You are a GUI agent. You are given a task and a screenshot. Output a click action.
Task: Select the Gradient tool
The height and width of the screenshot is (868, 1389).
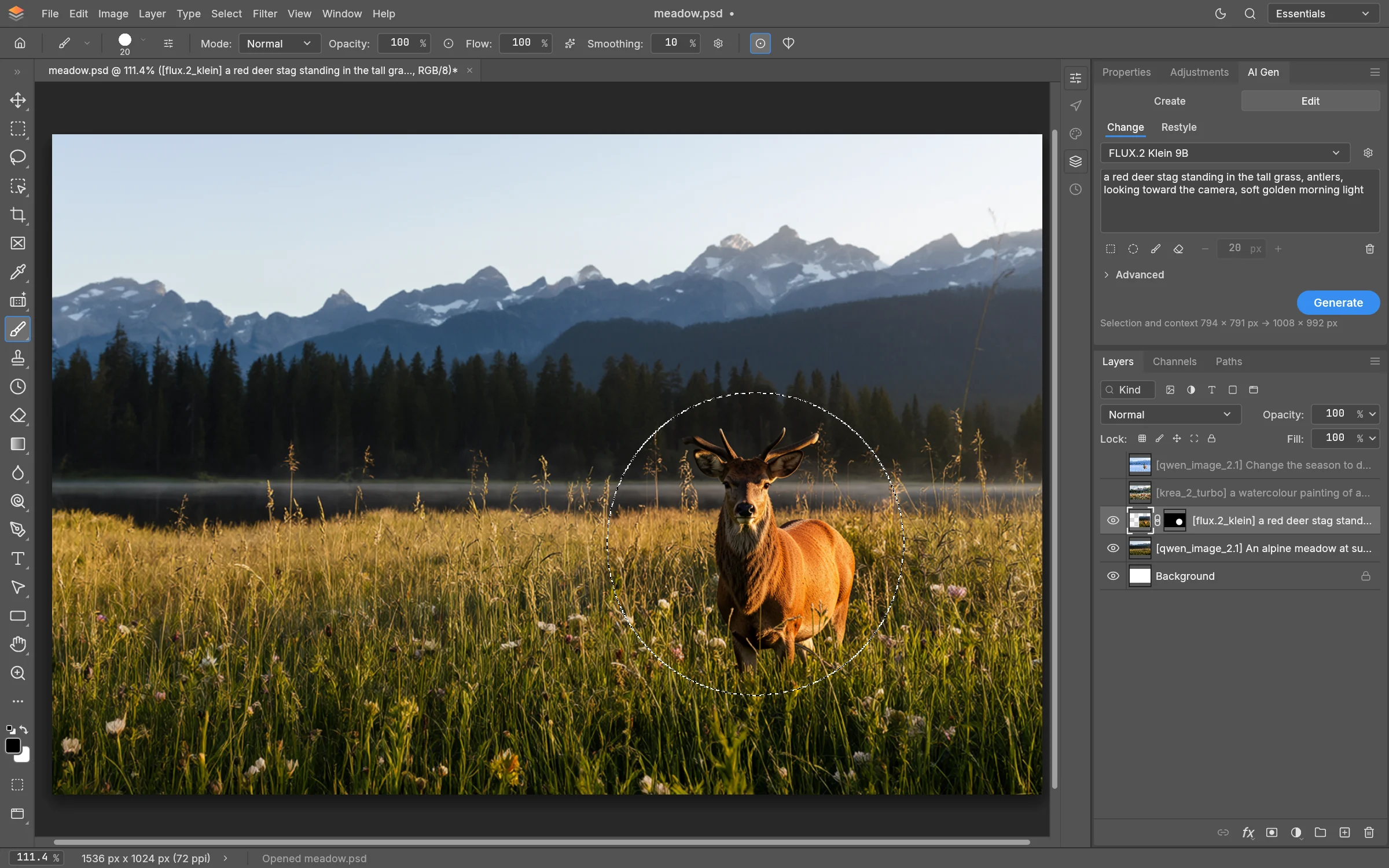pos(18,444)
